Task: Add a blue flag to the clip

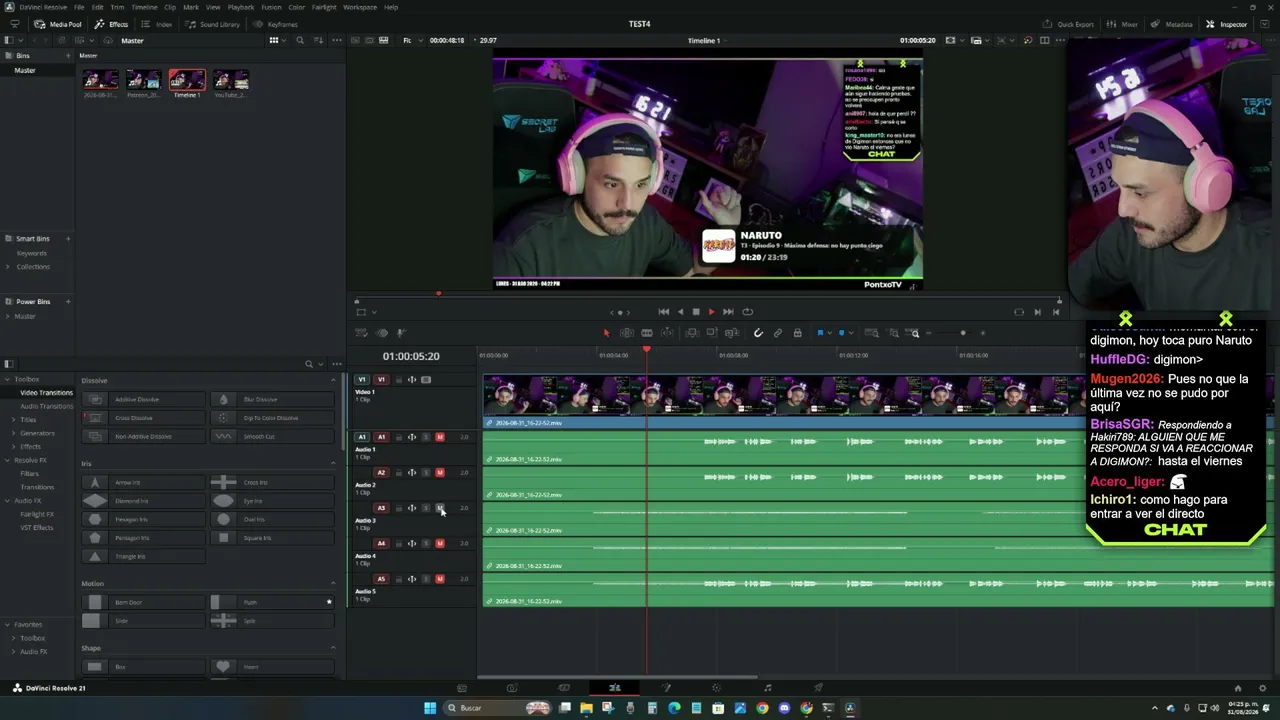Action: point(820,333)
